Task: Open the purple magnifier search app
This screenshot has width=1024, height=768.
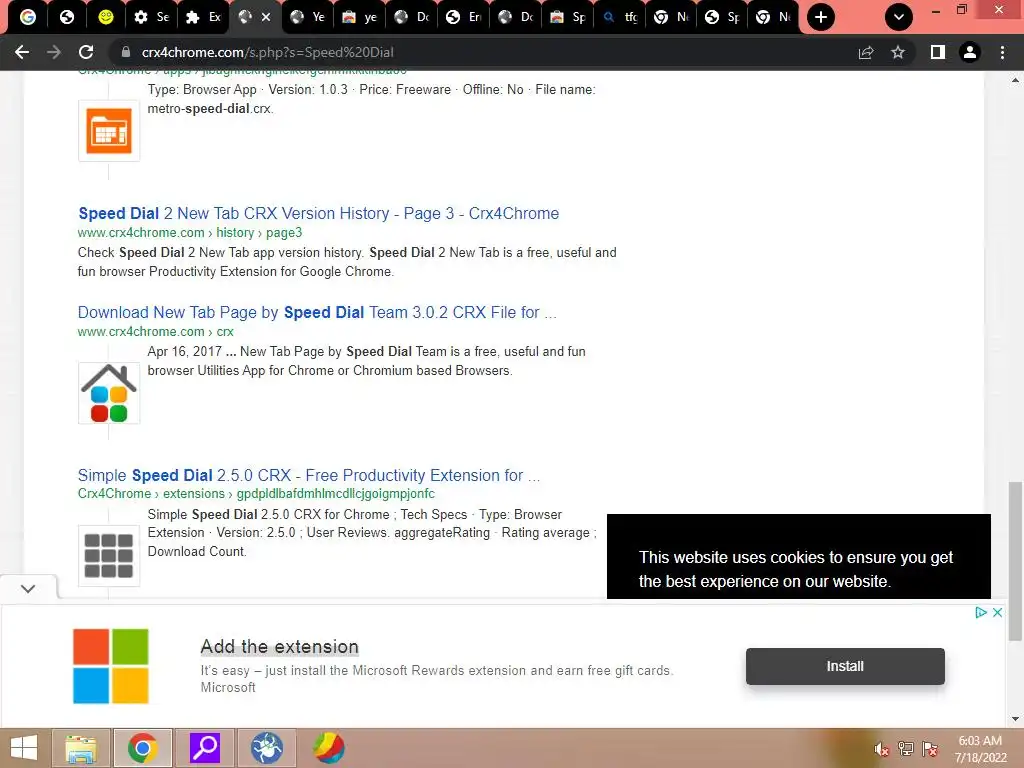Action: tap(204, 748)
